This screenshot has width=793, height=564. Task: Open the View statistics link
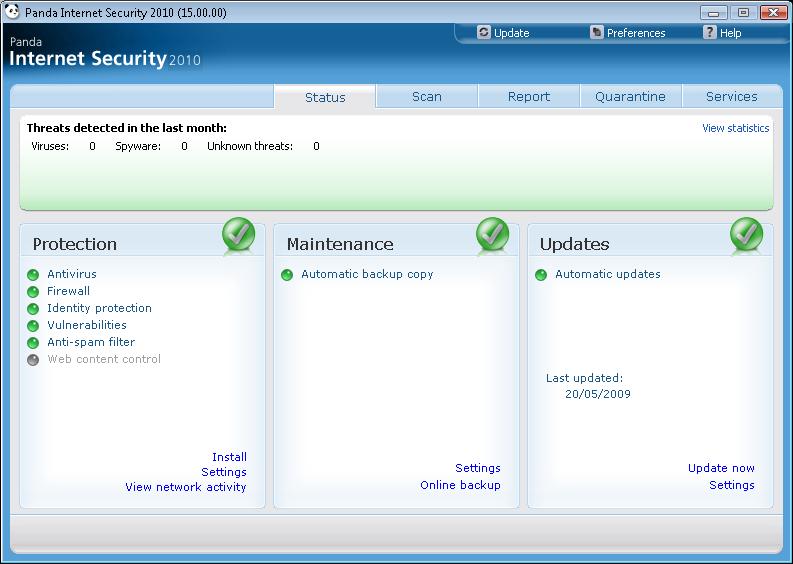pyautogui.click(x=735, y=128)
